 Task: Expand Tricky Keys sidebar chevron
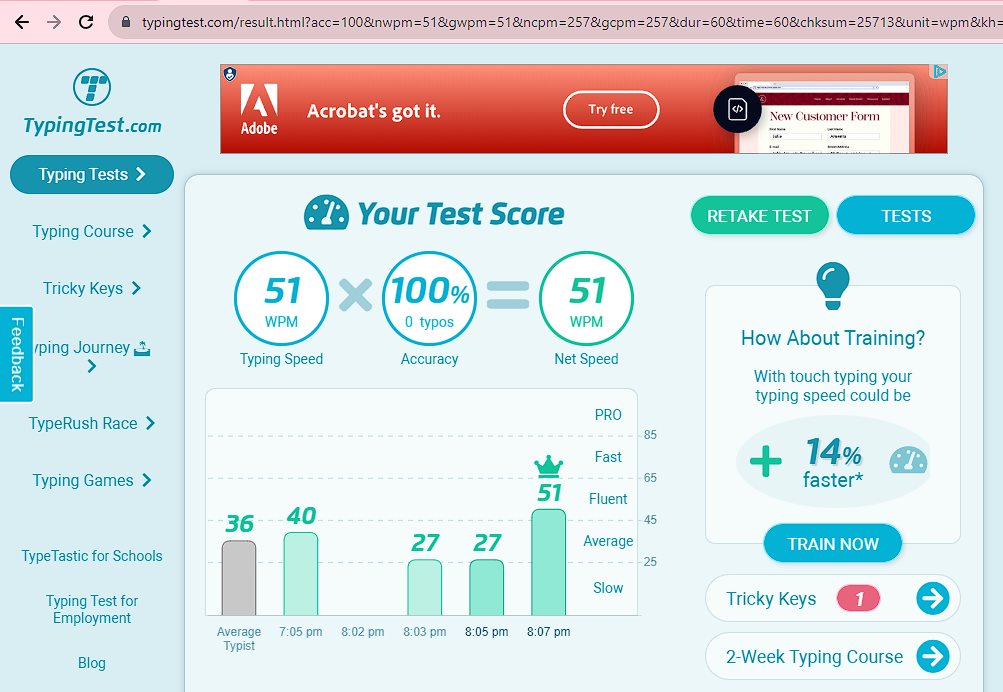136,288
